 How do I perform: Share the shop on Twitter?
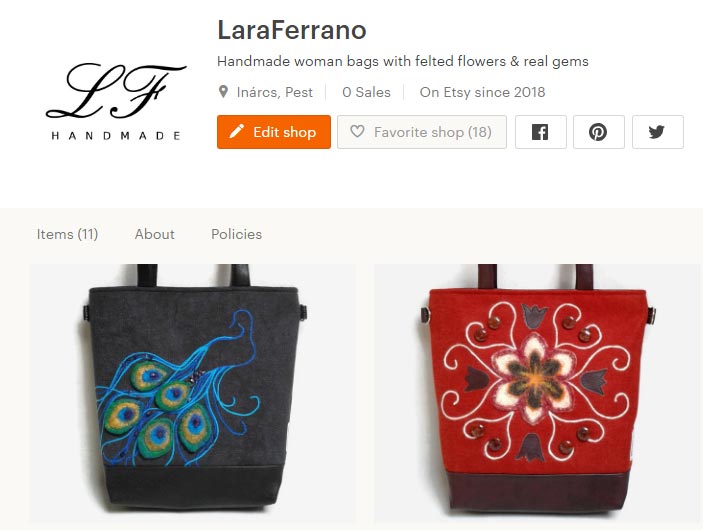click(657, 132)
